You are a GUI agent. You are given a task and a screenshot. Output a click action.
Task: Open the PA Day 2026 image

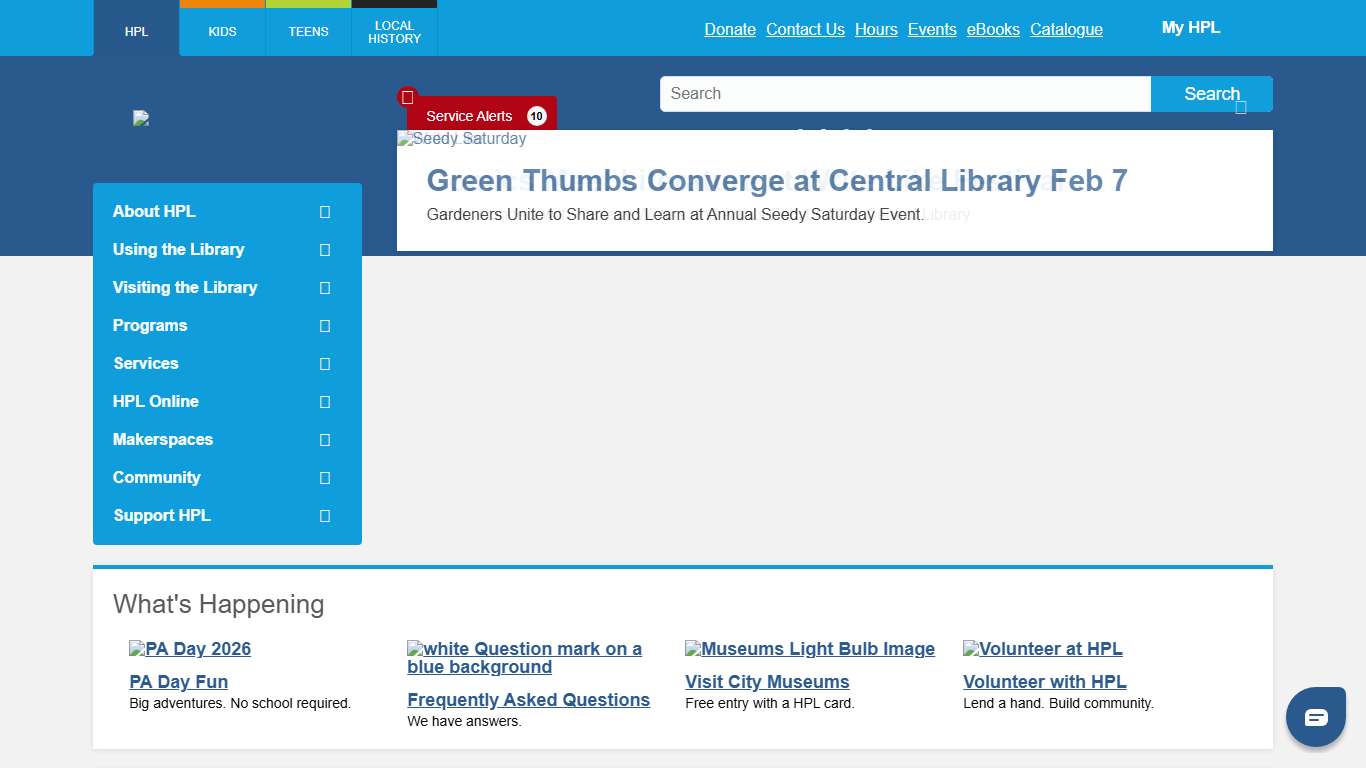(190, 649)
